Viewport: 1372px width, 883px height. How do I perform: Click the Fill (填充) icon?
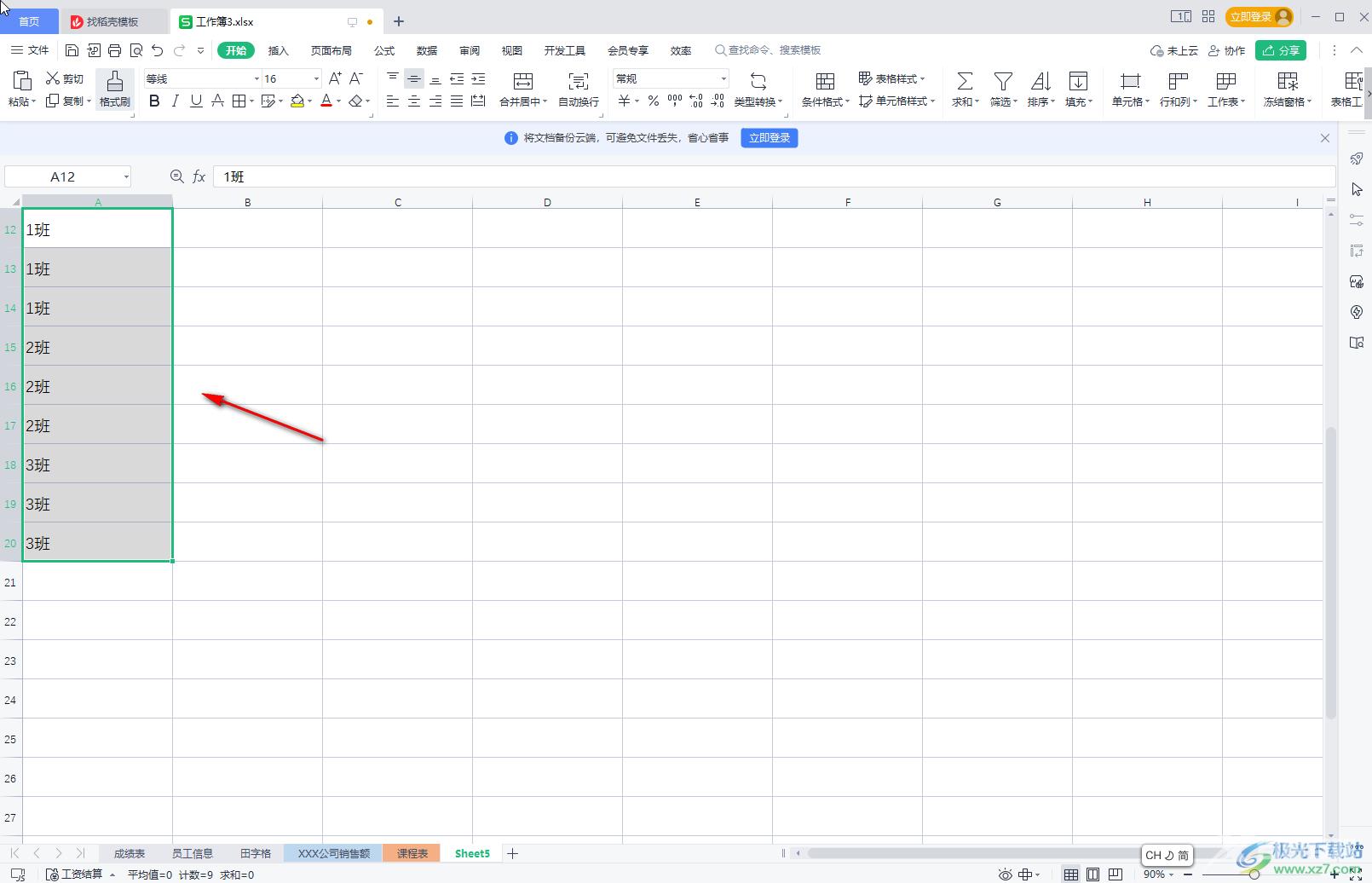[x=1078, y=82]
